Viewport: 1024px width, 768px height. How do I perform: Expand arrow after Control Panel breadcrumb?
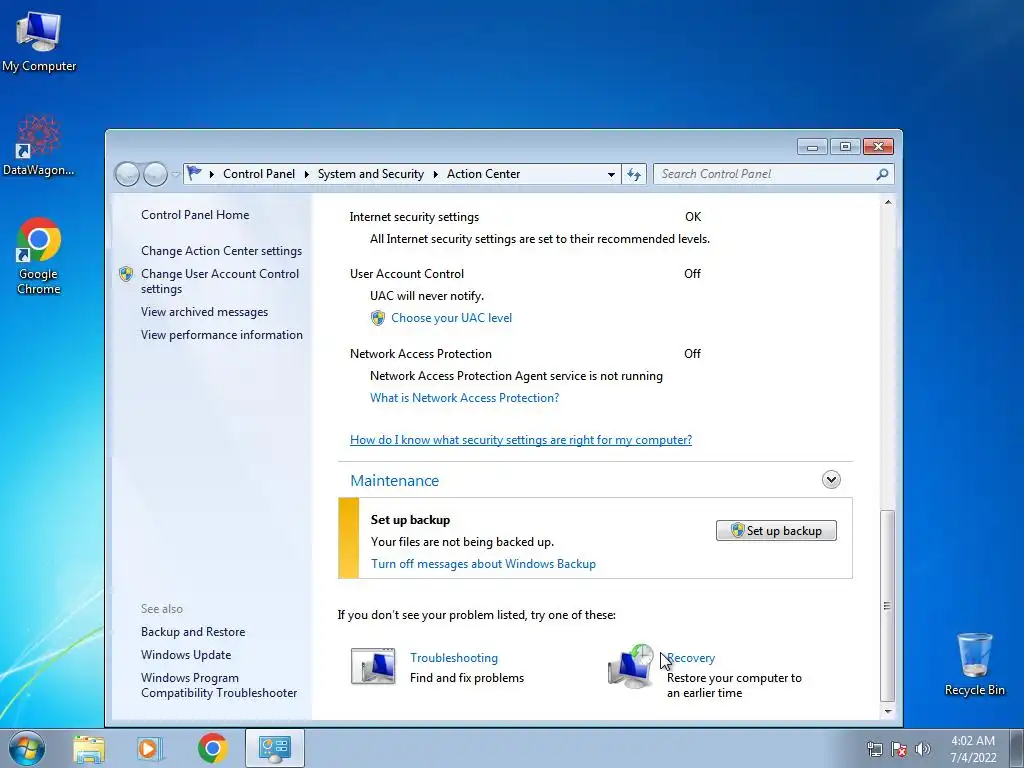click(x=306, y=174)
